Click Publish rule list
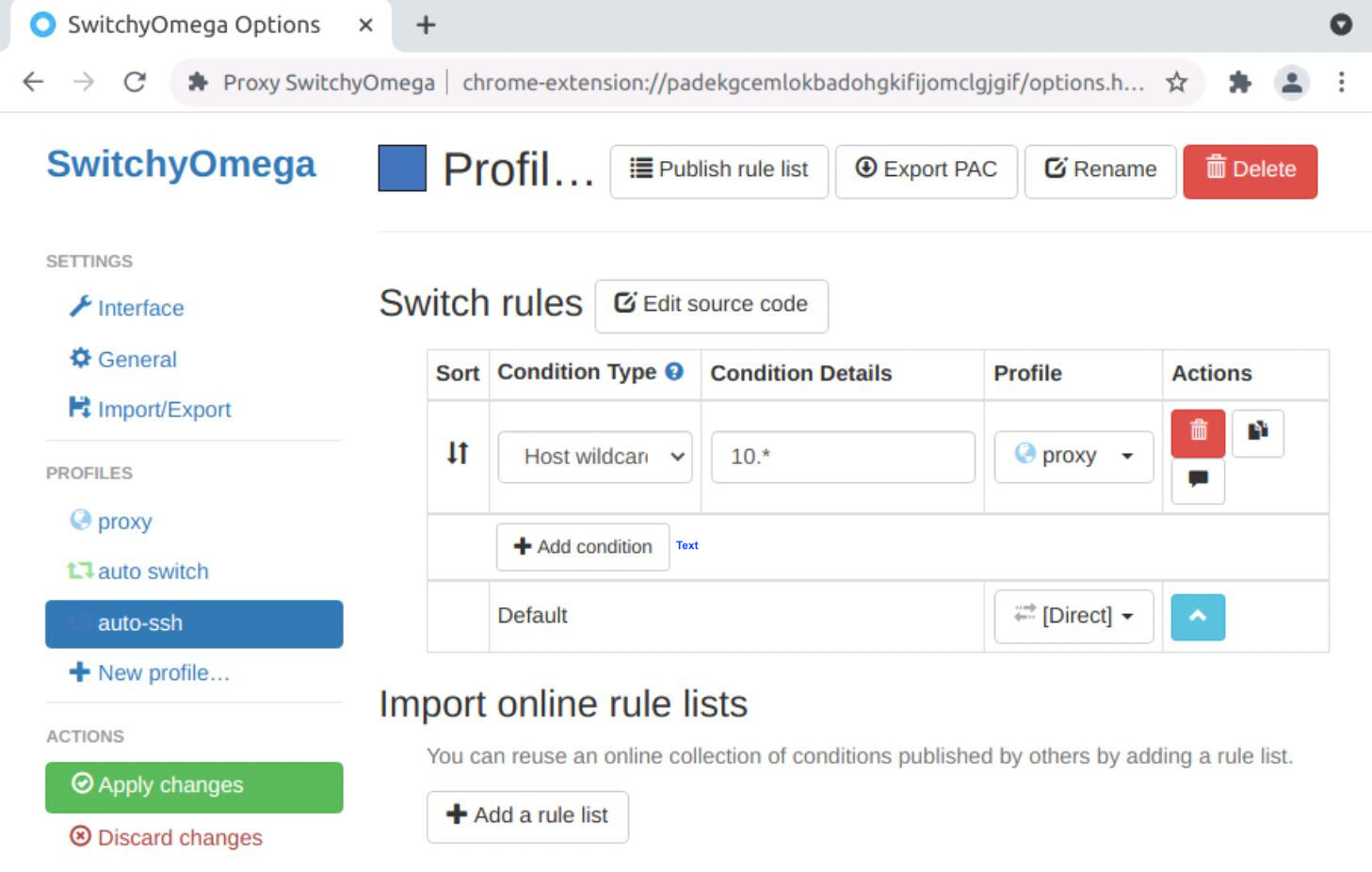The width and height of the screenshot is (1372, 872). click(719, 170)
